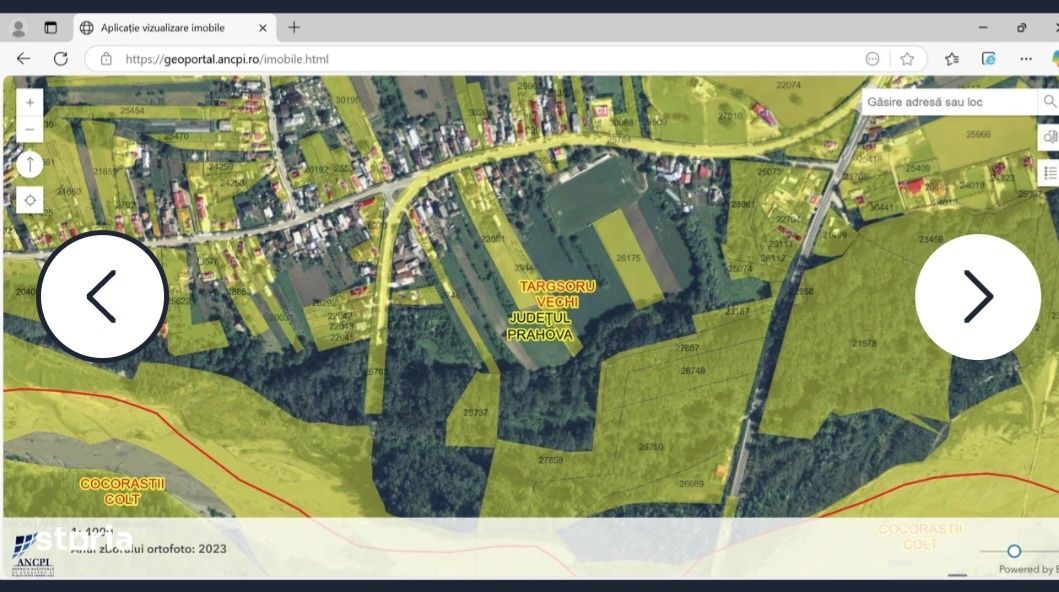This screenshot has height=592, width=1059.
Task: Zoom in the map with plus button
Action: tap(30, 103)
